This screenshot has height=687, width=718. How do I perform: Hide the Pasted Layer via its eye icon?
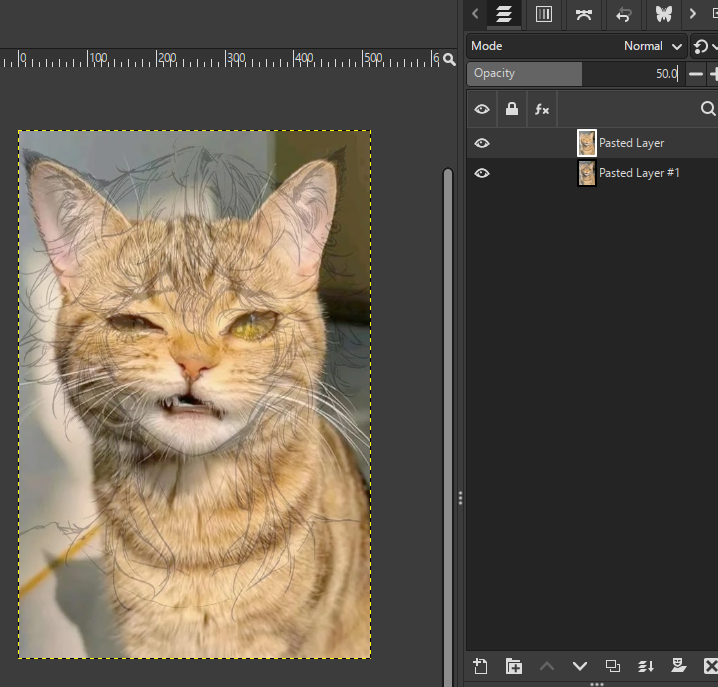pos(482,143)
